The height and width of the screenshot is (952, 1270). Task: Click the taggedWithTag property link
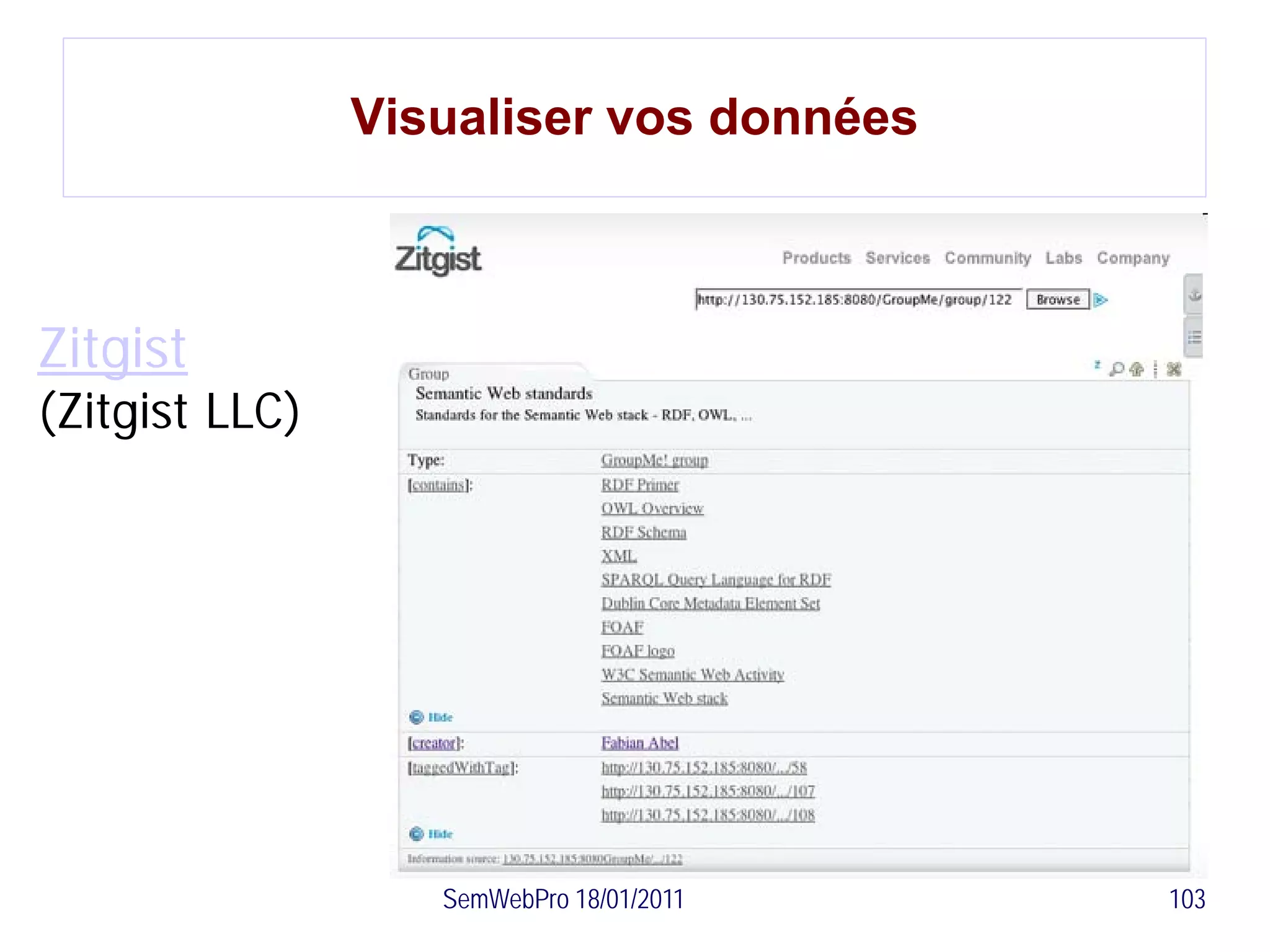tap(461, 768)
